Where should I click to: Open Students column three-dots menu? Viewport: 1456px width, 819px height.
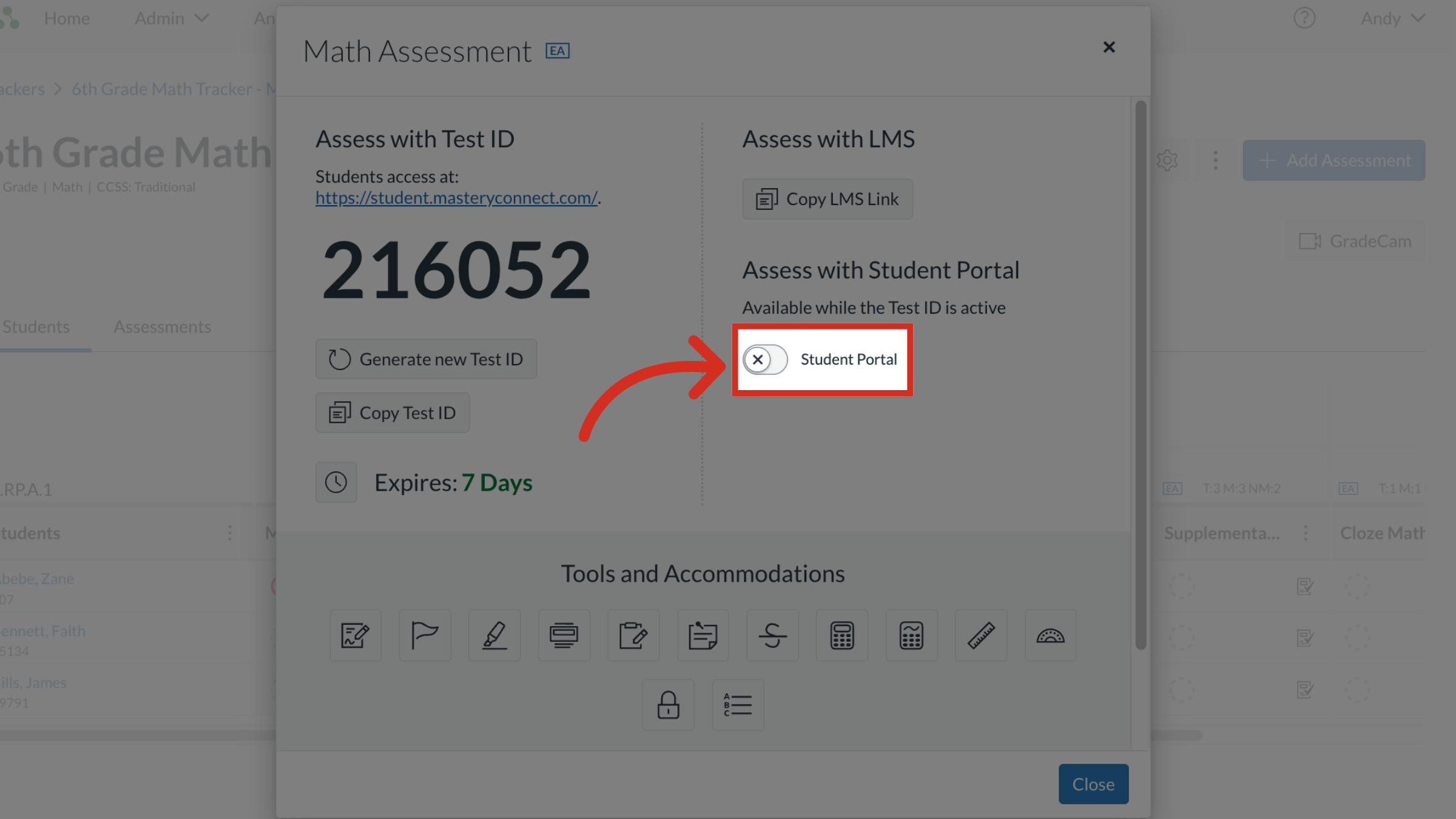(230, 533)
